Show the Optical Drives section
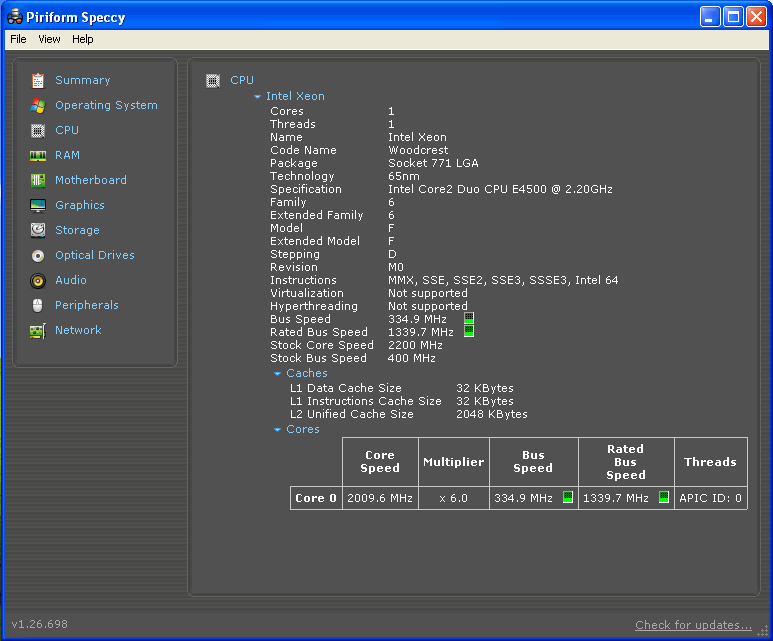 (95, 255)
